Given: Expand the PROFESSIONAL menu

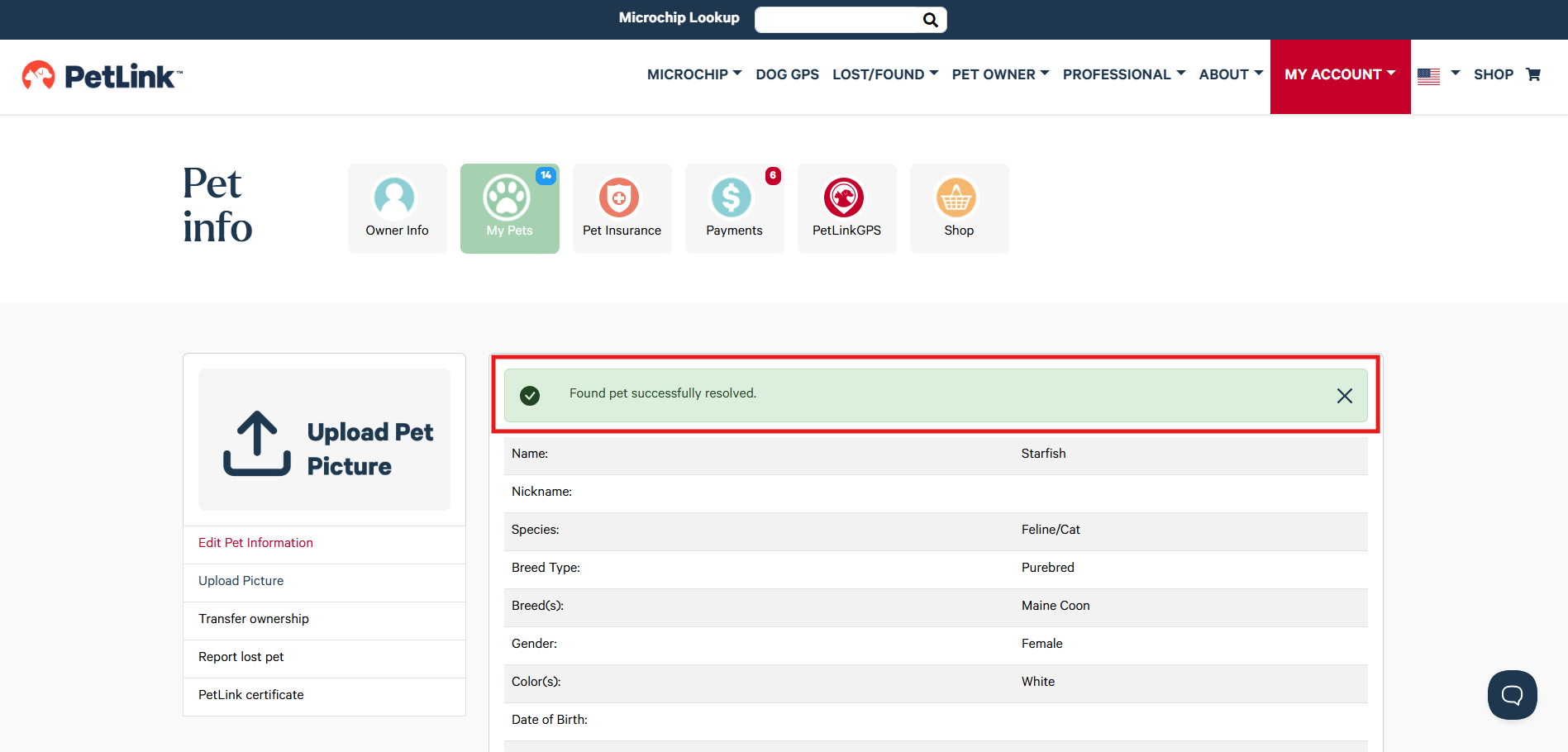Looking at the screenshot, I should click(x=1124, y=74).
